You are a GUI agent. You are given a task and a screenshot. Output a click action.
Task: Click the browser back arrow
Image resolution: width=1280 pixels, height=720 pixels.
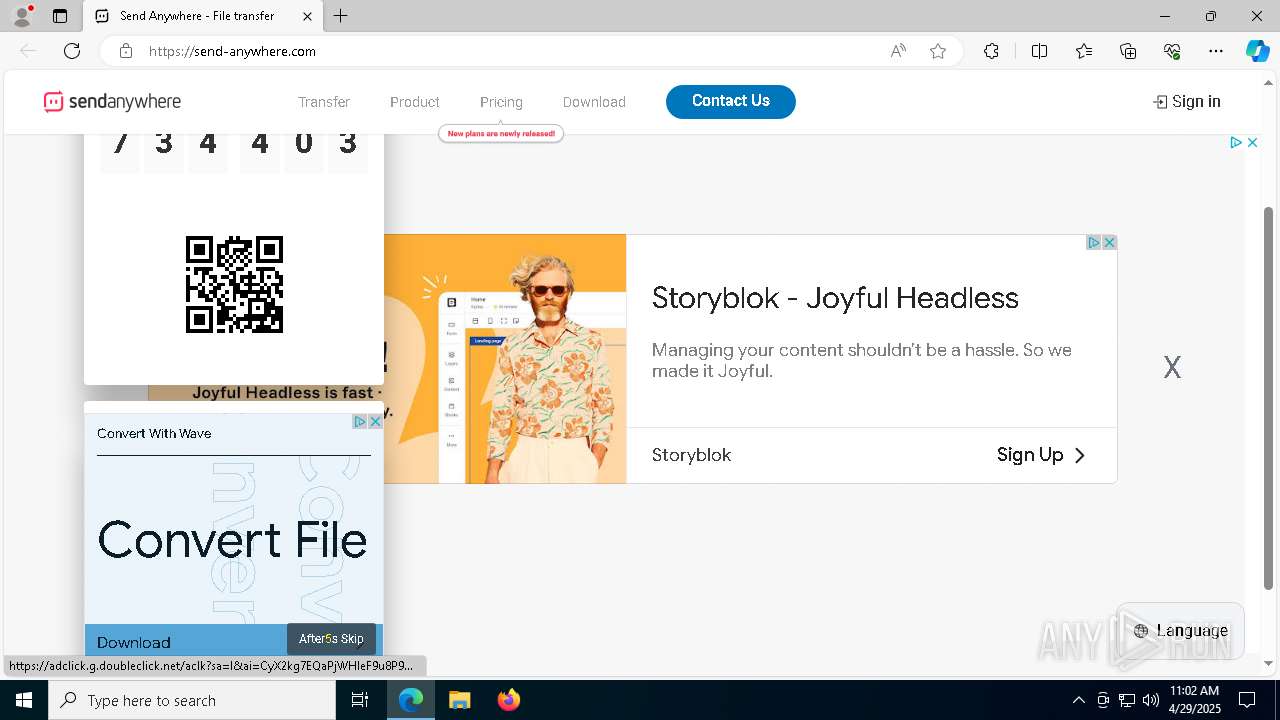point(28,51)
